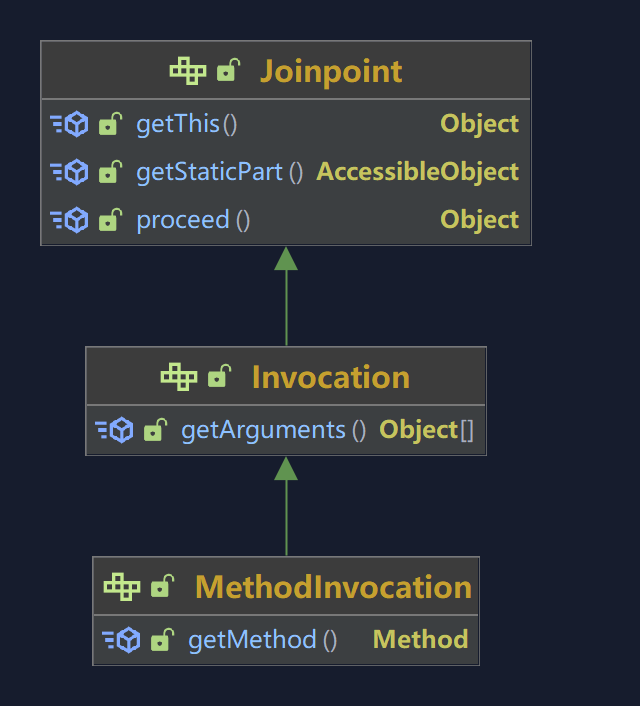
Task: Click the Method return type label
Action: pos(420,640)
